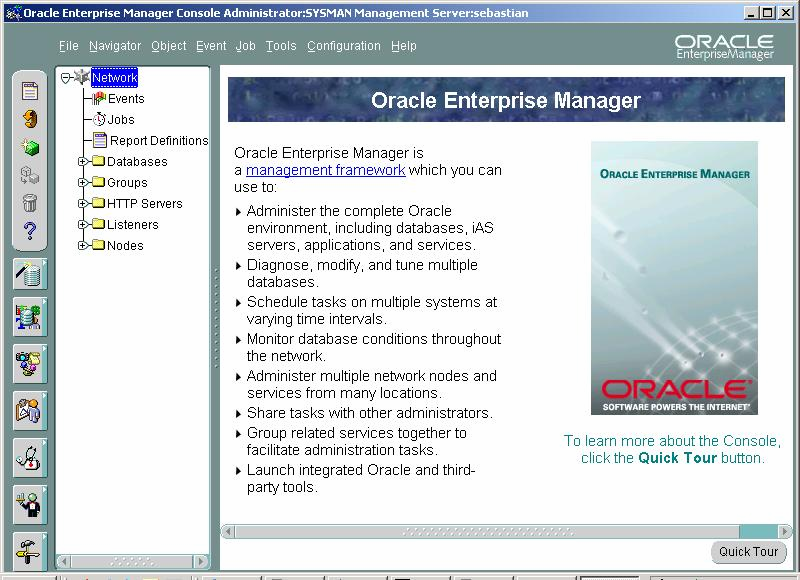Open the hammer tools drawer

point(30,551)
